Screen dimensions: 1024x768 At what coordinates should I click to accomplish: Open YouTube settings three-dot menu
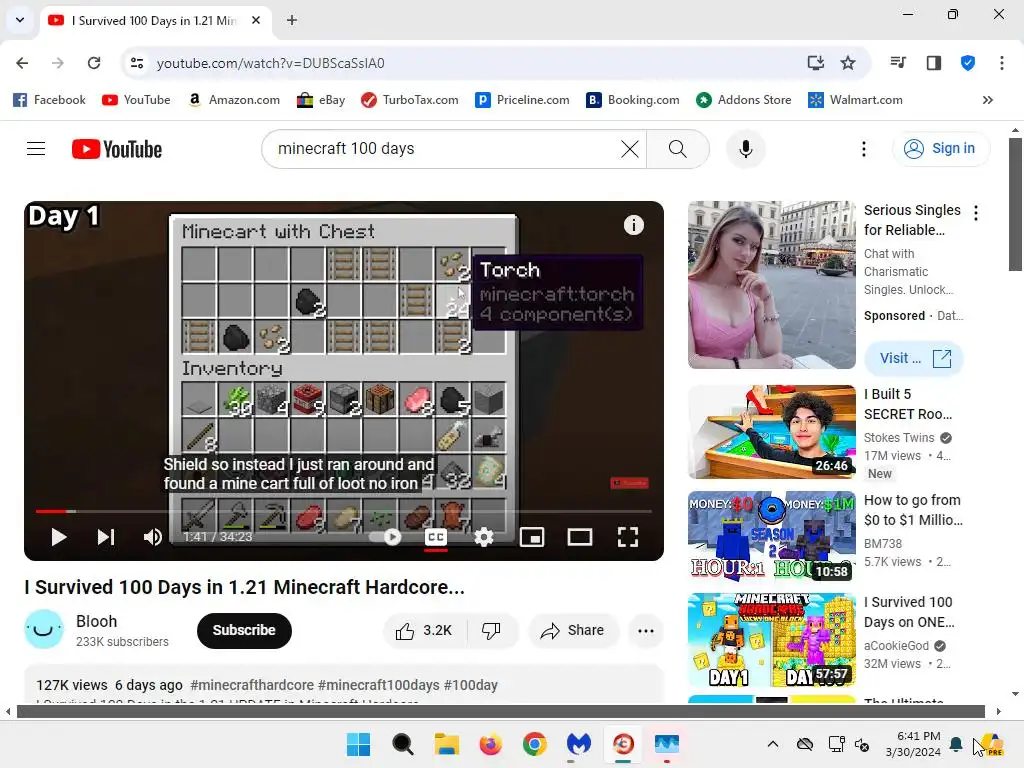click(x=863, y=149)
